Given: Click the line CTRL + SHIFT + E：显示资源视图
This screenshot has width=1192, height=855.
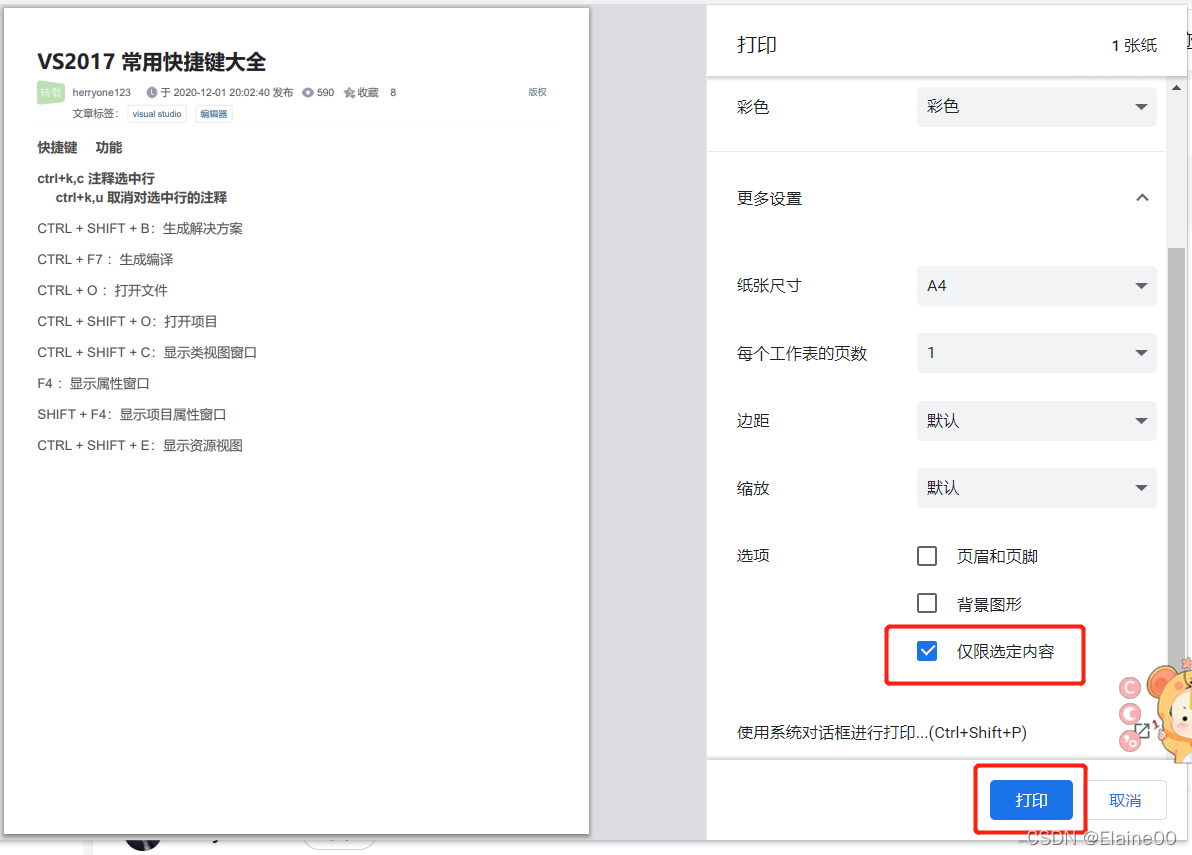Looking at the screenshot, I should point(140,445).
